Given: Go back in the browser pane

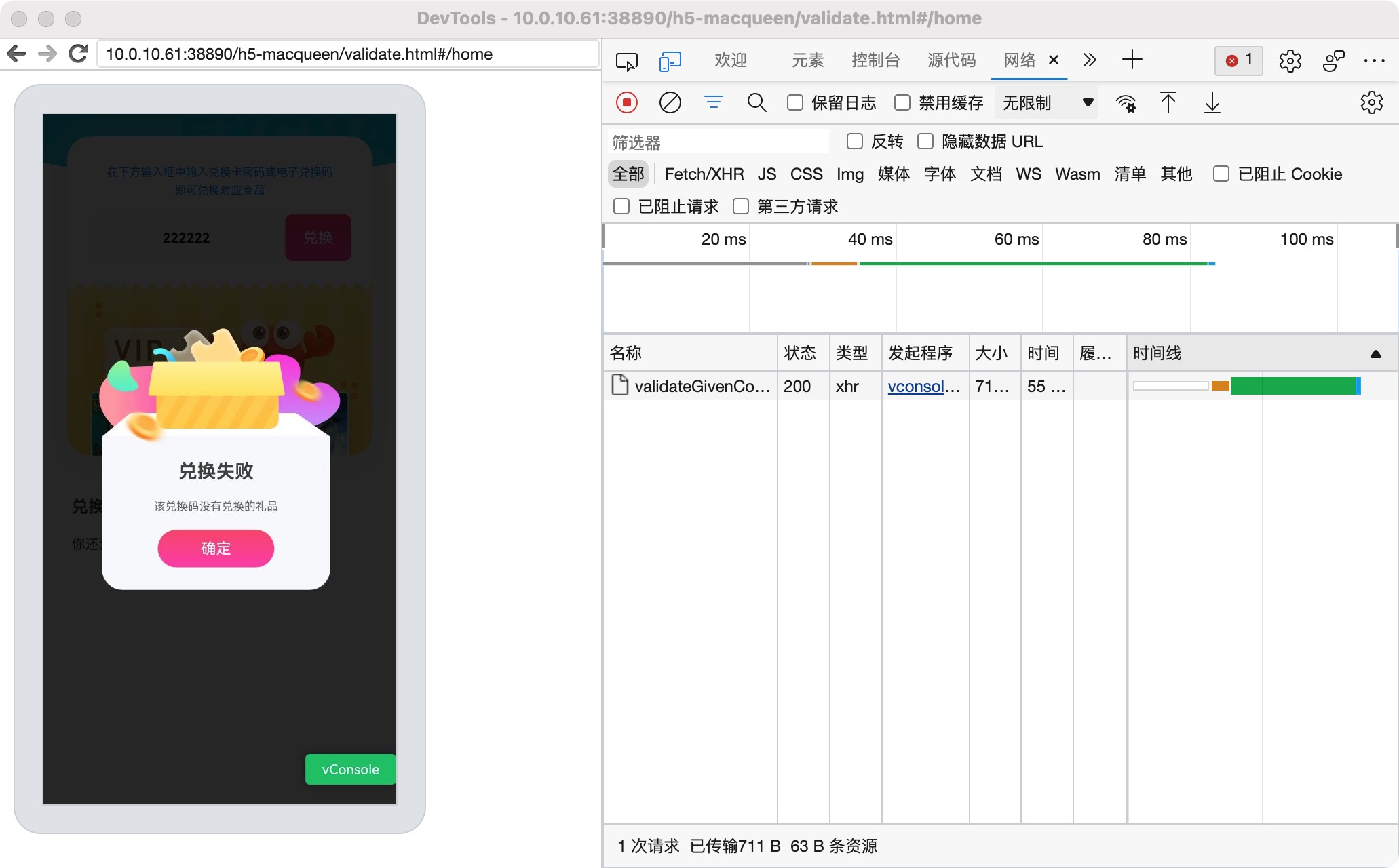Looking at the screenshot, I should point(16,54).
